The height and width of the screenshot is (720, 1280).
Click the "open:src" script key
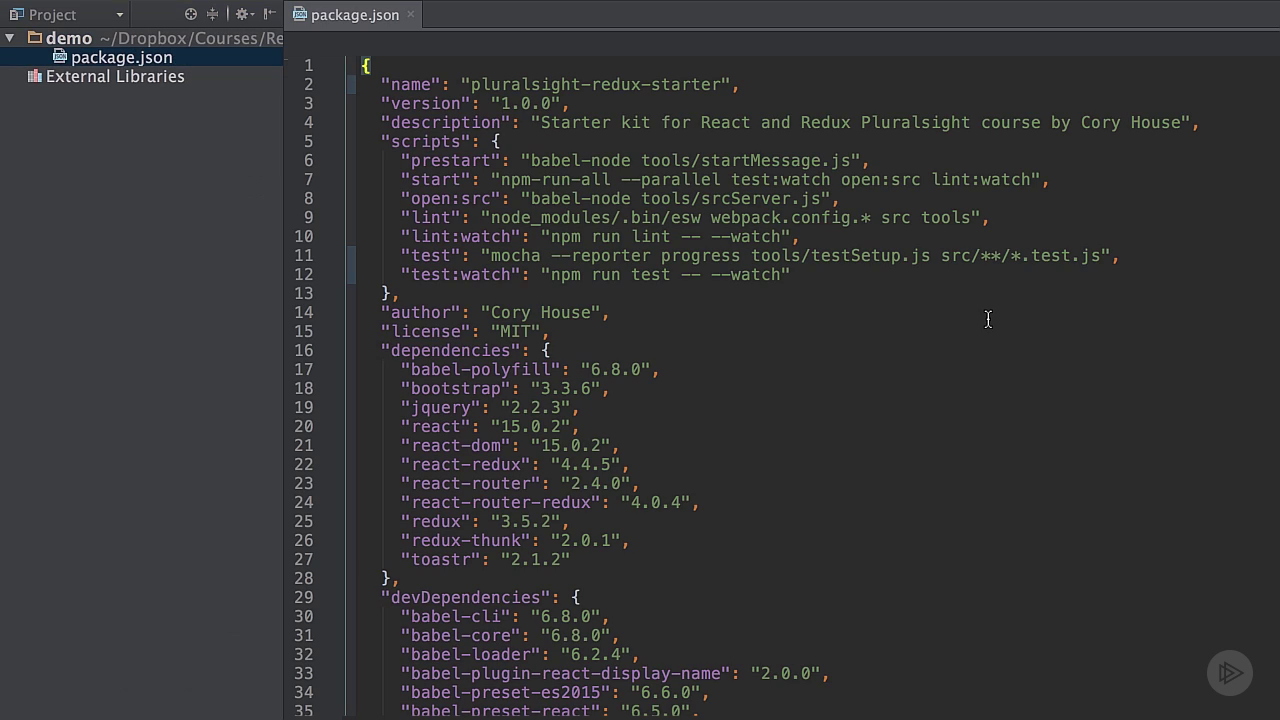pyautogui.click(x=450, y=198)
